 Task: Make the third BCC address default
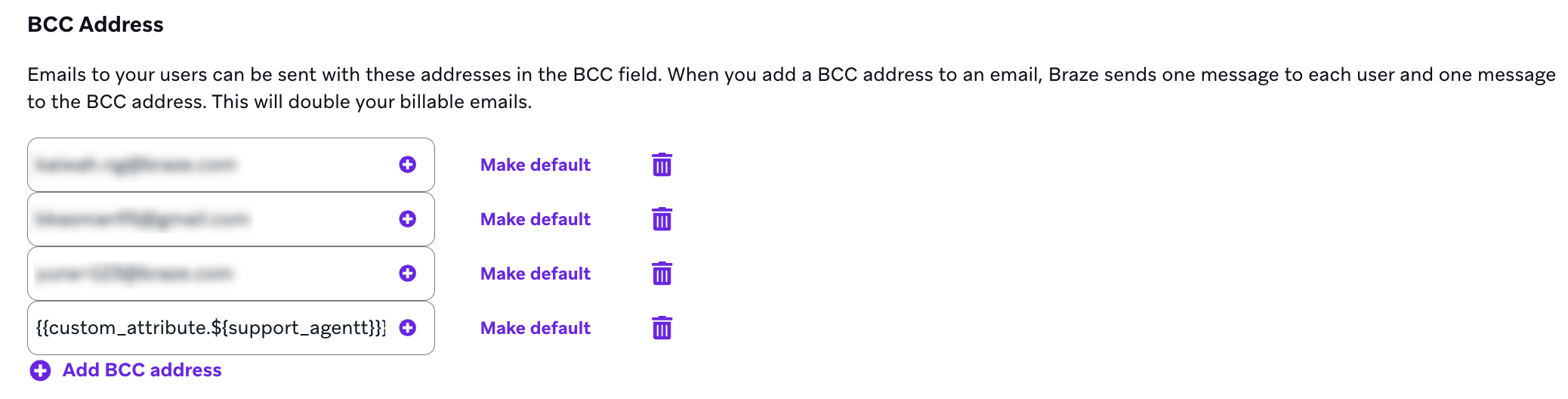point(535,274)
